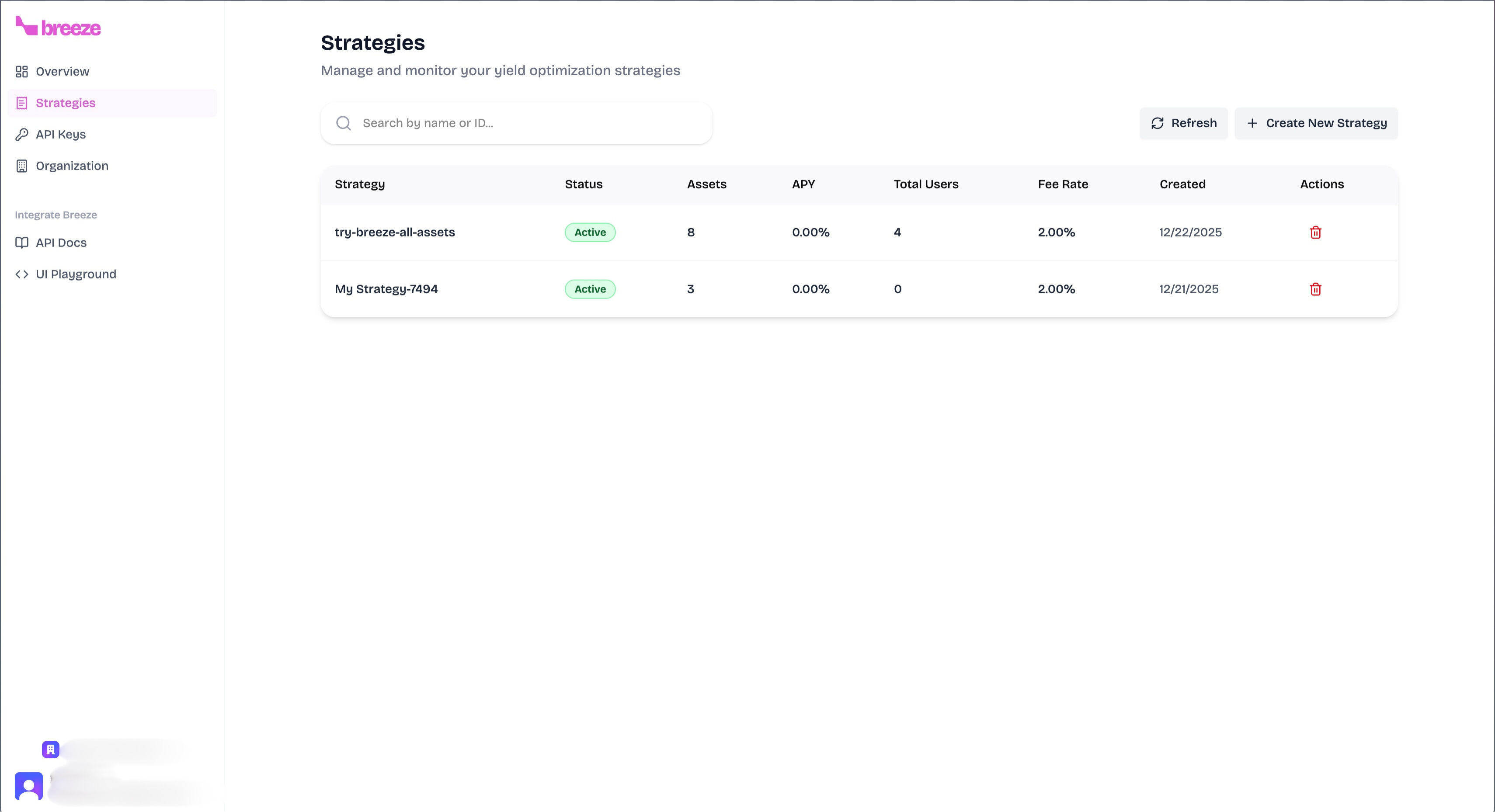This screenshot has width=1495, height=812.
Task: Click the Breeze logo in the sidebar
Action: [x=57, y=27]
